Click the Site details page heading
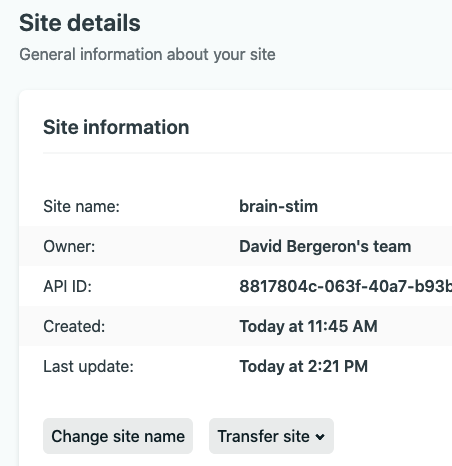 [x=80, y=23]
